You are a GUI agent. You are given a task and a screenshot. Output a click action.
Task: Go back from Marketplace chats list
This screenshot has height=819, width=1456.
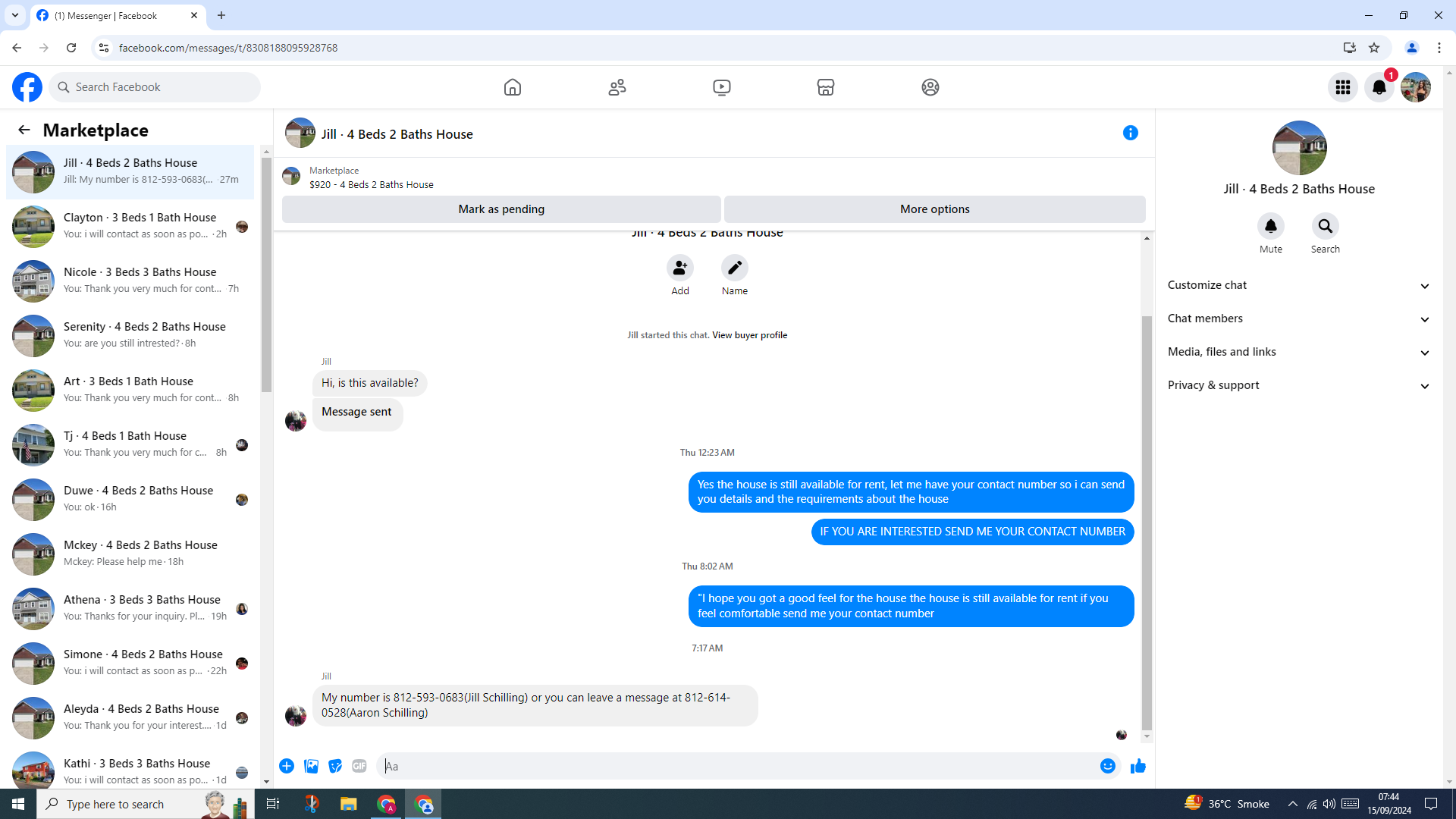pyautogui.click(x=24, y=130)
